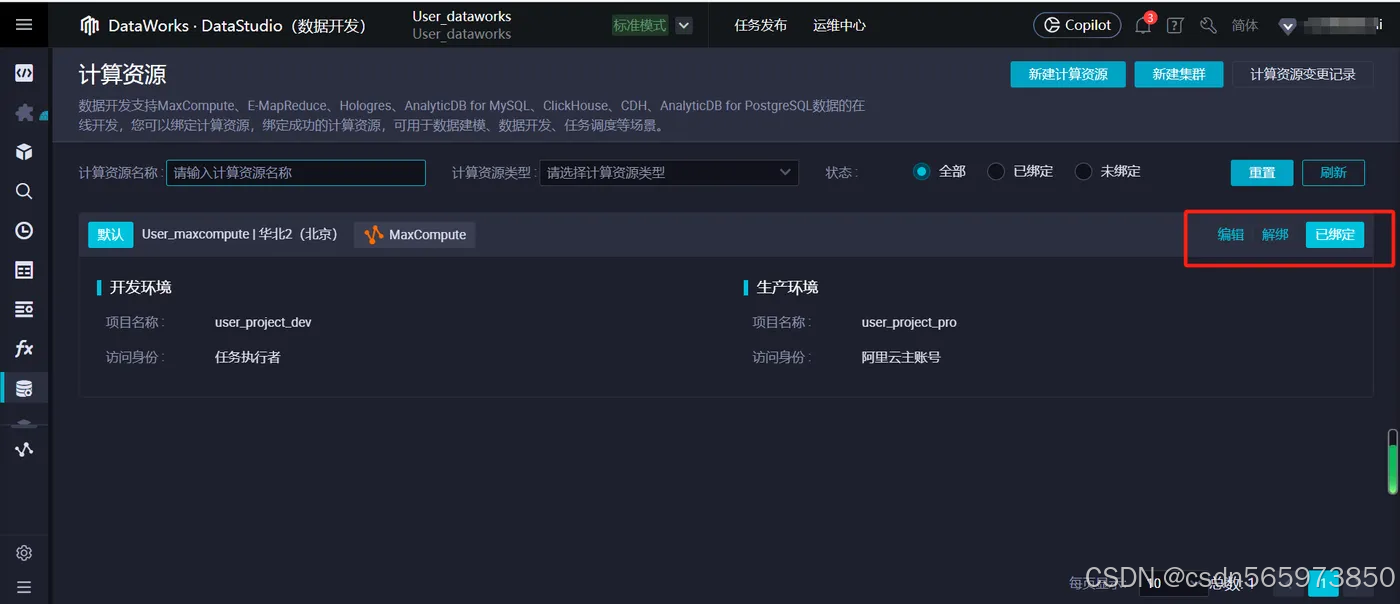Click the MaxCompute engine icon tag
The width and height of the screenshot is (1400, 604).
click(415, 235)
